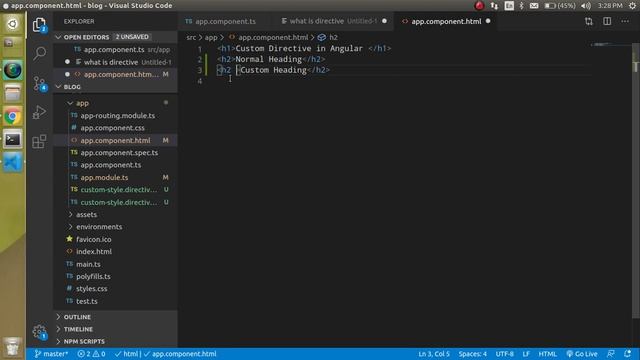The height and width of the screenshot is (360, 640).
Task: Open Terminal from the Ubuntu dock
Action: [13, 140]
